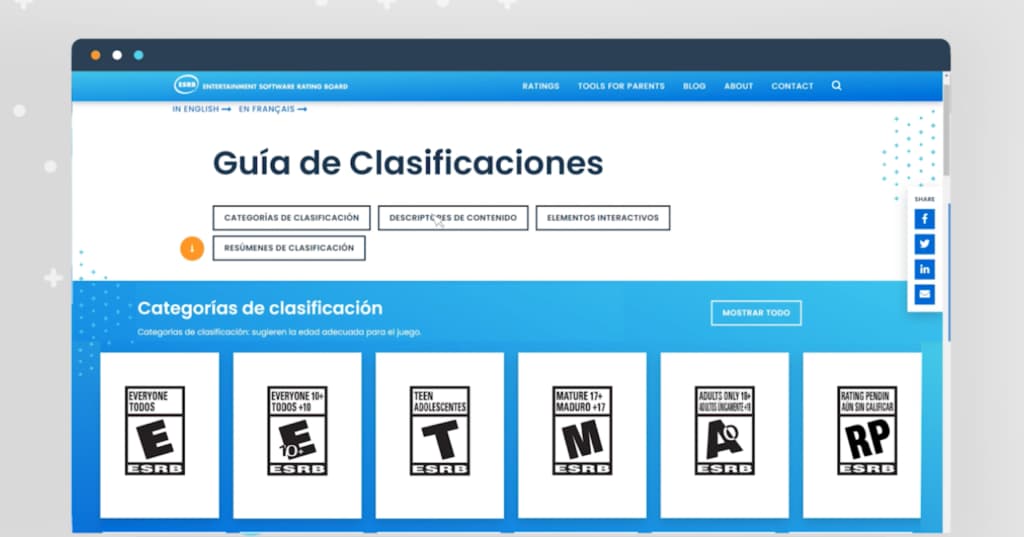Open the Tools for Parents menu

coord(621,86)
